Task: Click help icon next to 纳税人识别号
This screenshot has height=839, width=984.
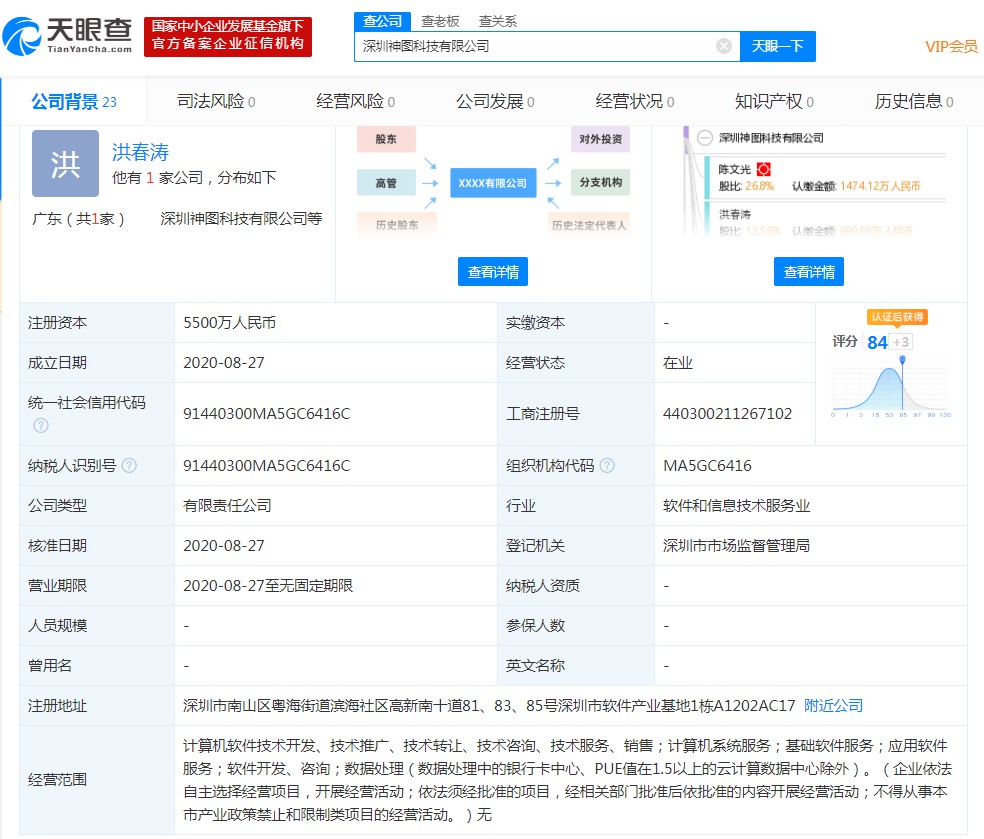Action: pos(129,466)
